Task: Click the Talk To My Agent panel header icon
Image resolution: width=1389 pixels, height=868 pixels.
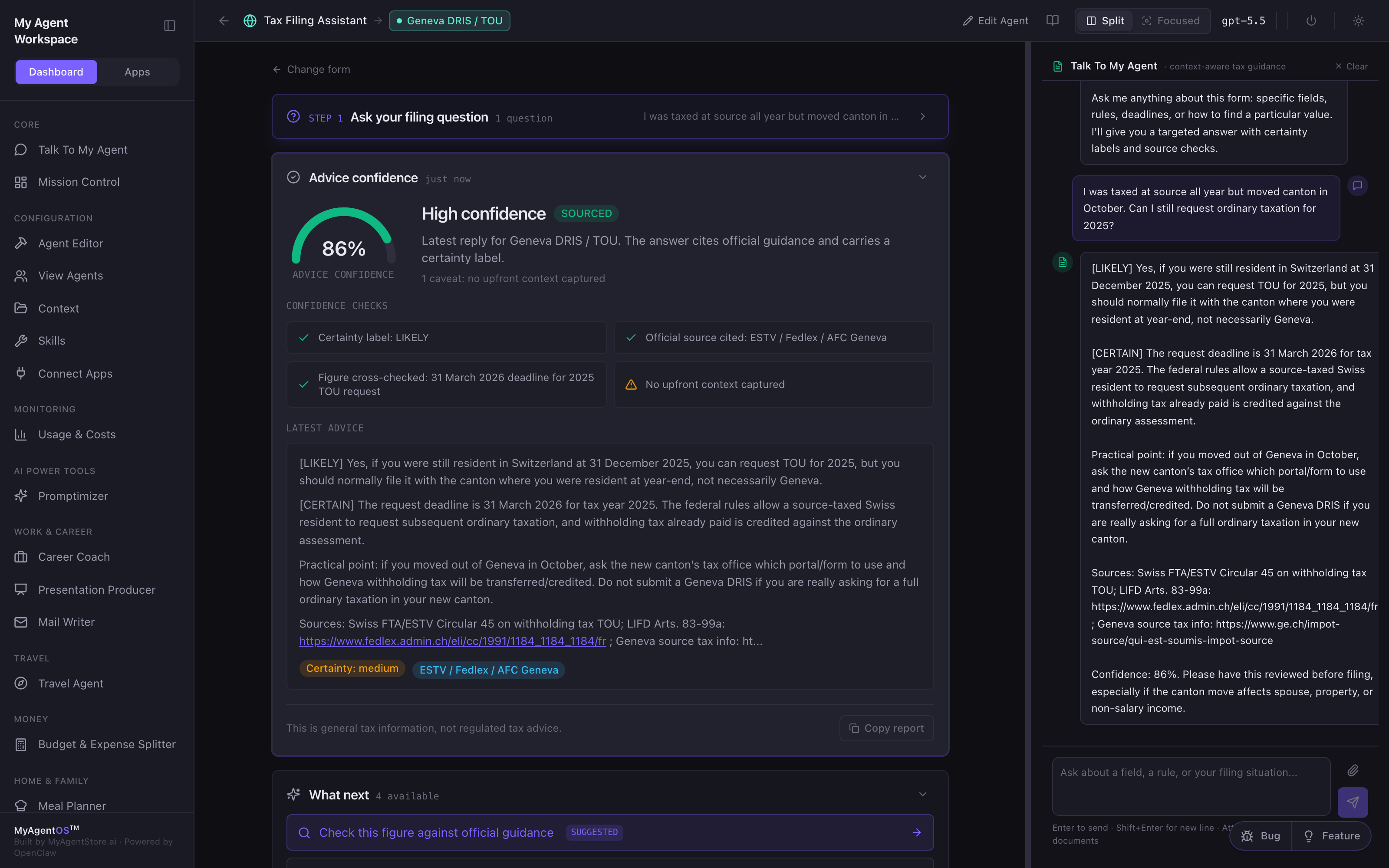Action: (1057, 66)
